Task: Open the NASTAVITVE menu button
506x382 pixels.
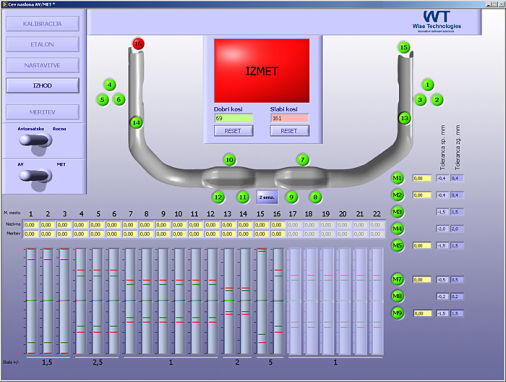Action: tap(42, 65)
